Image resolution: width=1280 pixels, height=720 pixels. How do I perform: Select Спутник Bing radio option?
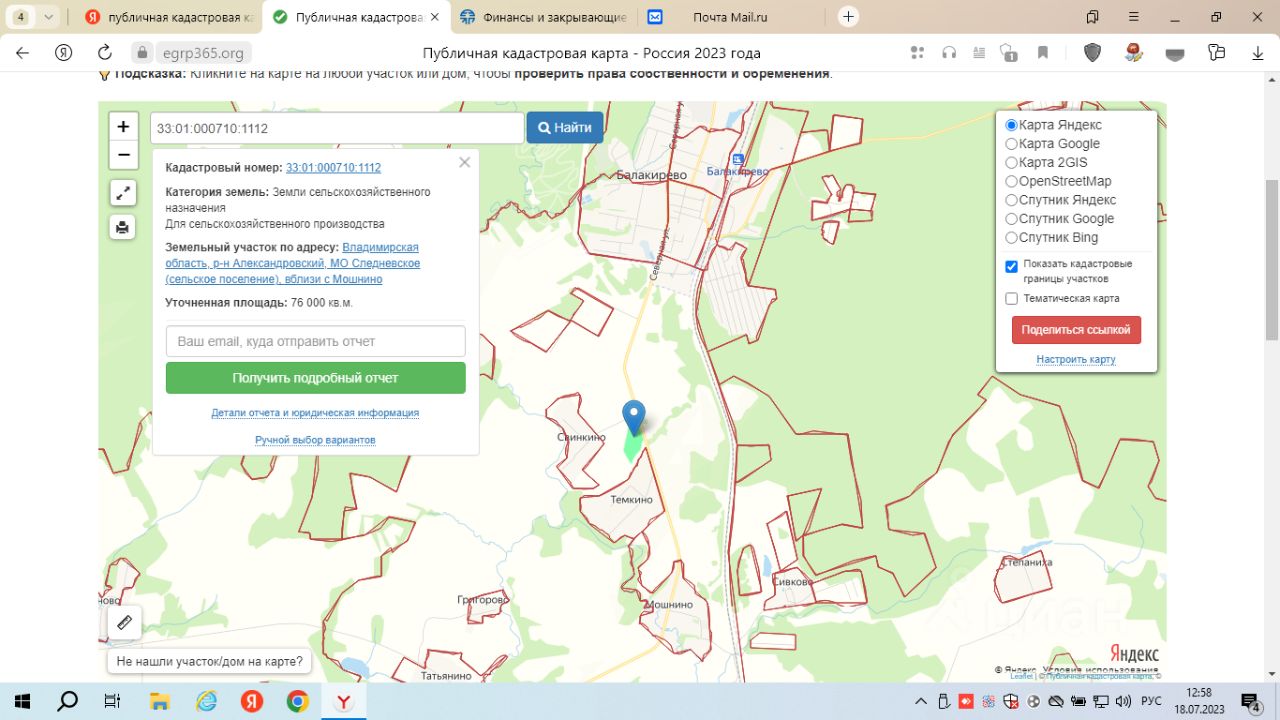1011,237
